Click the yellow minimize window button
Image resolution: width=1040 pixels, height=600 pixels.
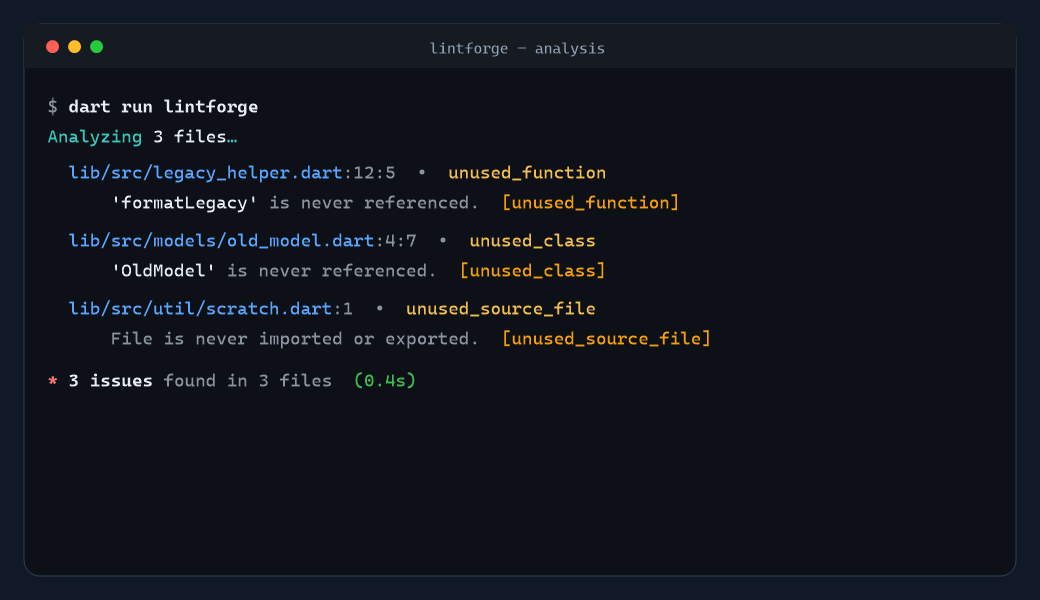coord(74,46)
